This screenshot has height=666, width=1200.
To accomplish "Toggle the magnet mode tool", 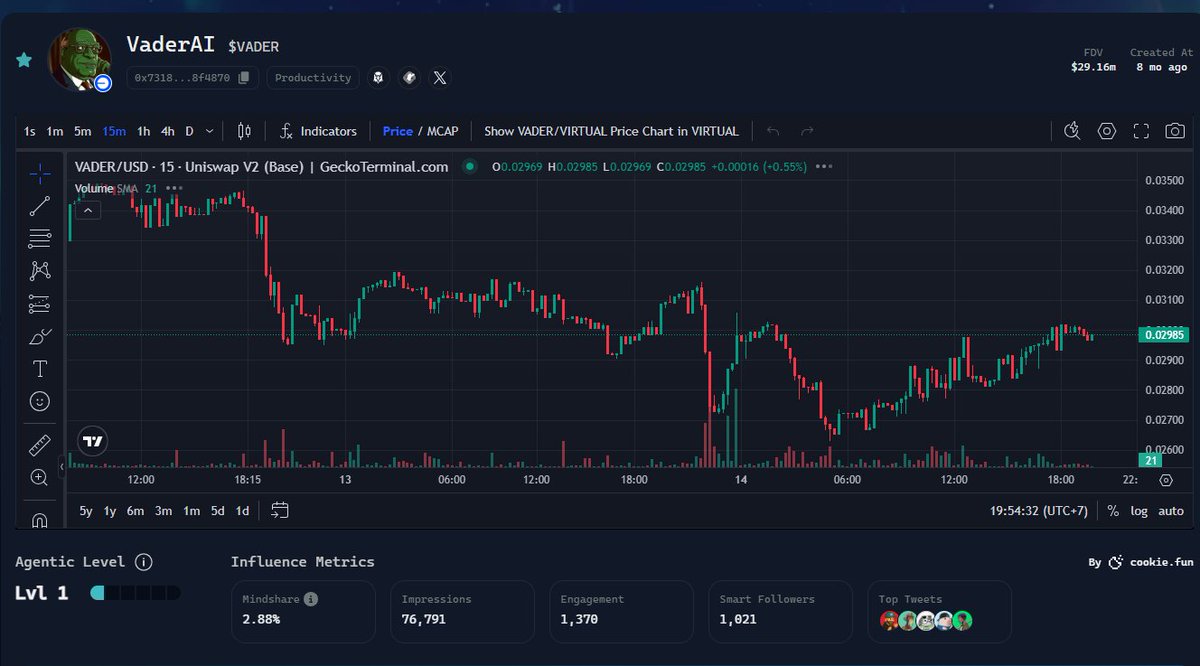I will pos(40,519).
